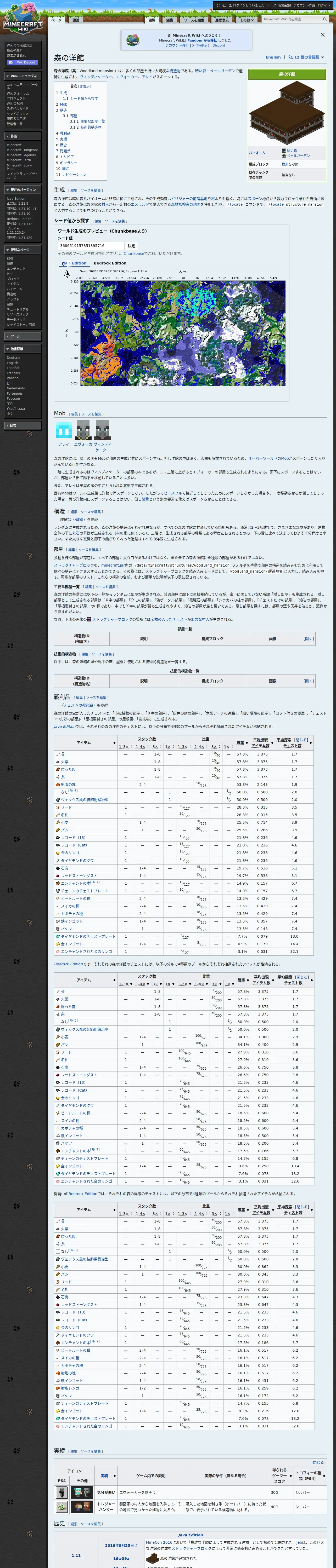Switch map preview to Java Edition
The width and height of the screenshot is (336, 1568).
coord(74,264)
